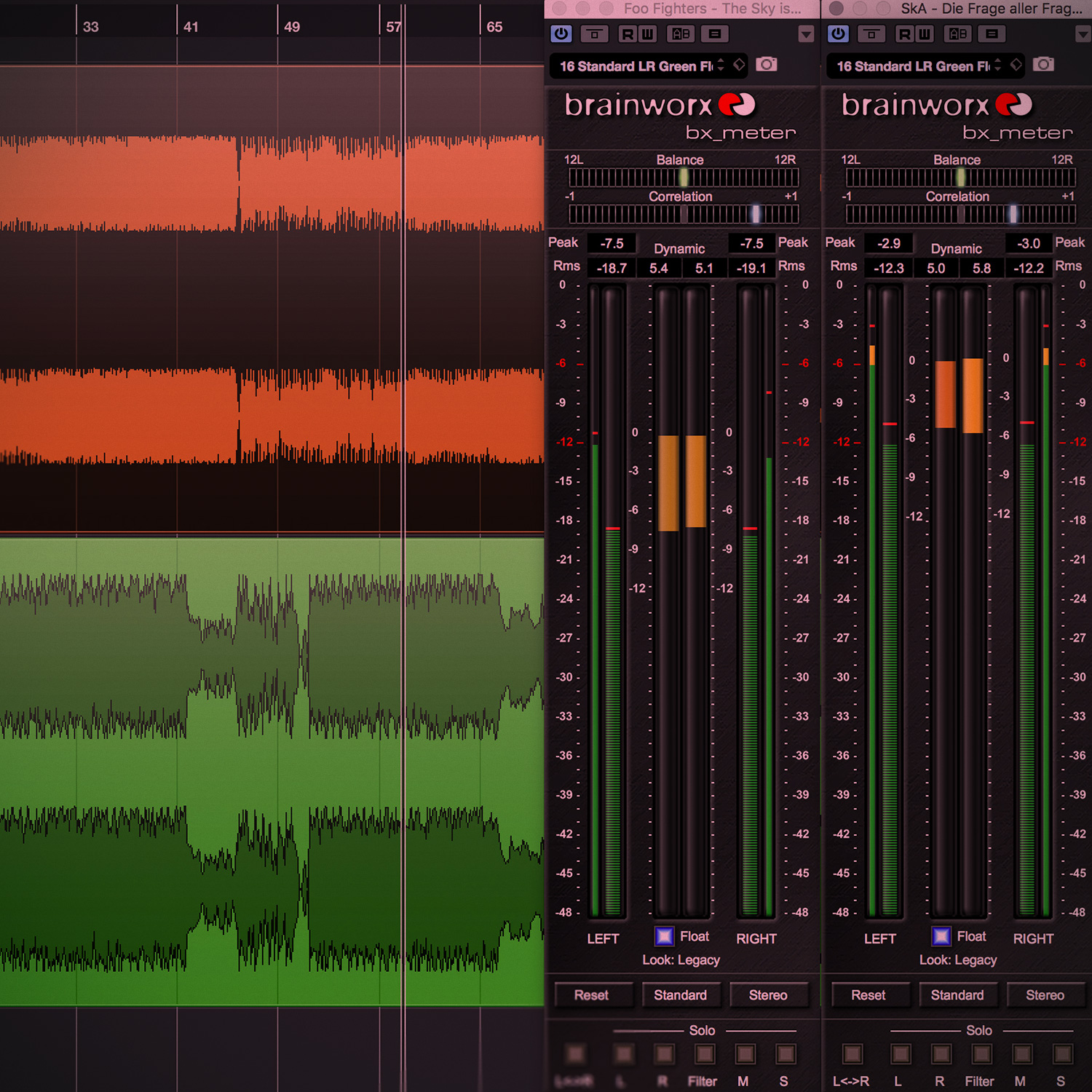Click timeline ruler at bar 49
This screenshot has width=1092, height=1092.
[x=291, y=27]
